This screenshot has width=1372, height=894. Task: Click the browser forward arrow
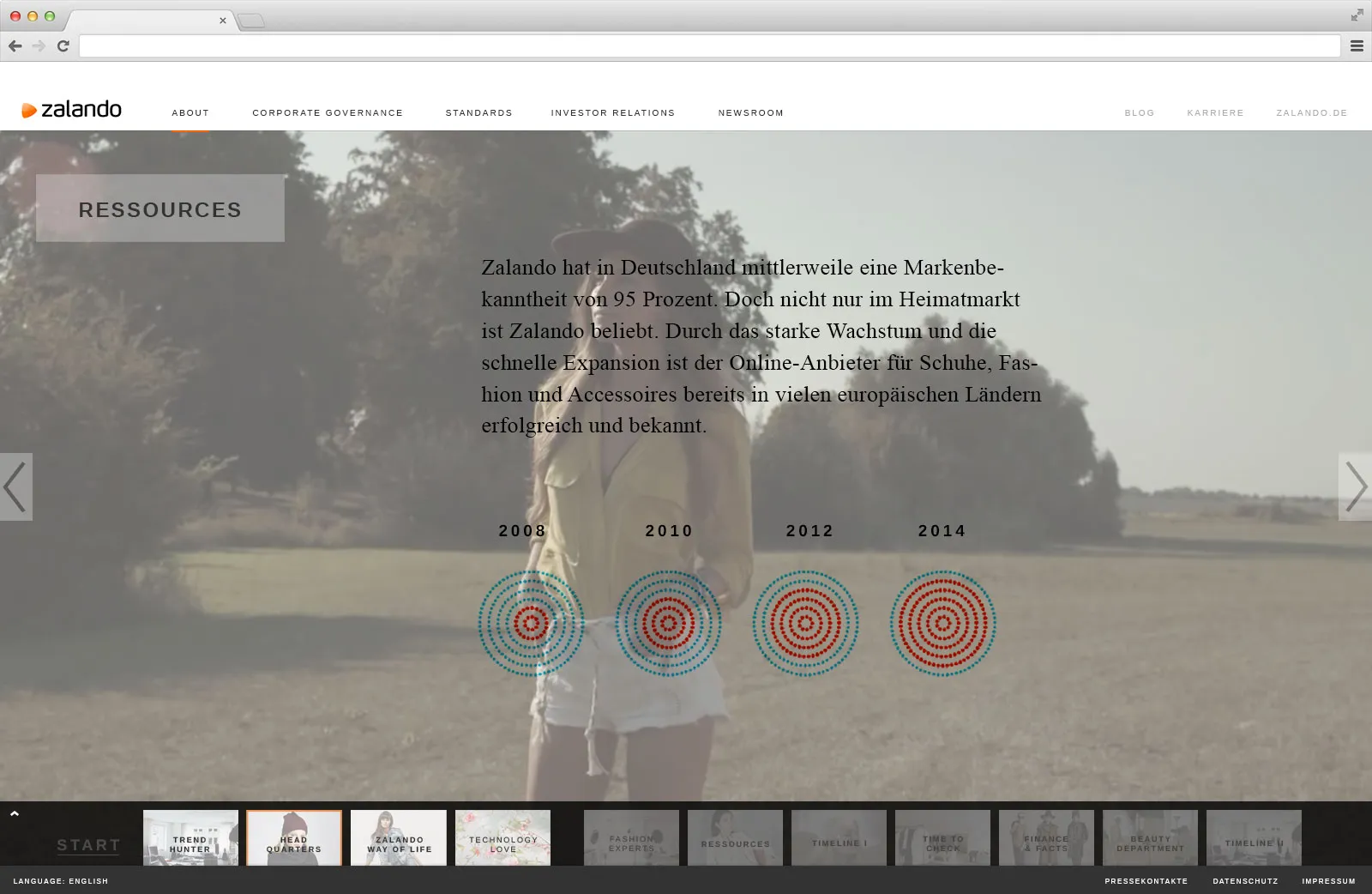[39, 45]
